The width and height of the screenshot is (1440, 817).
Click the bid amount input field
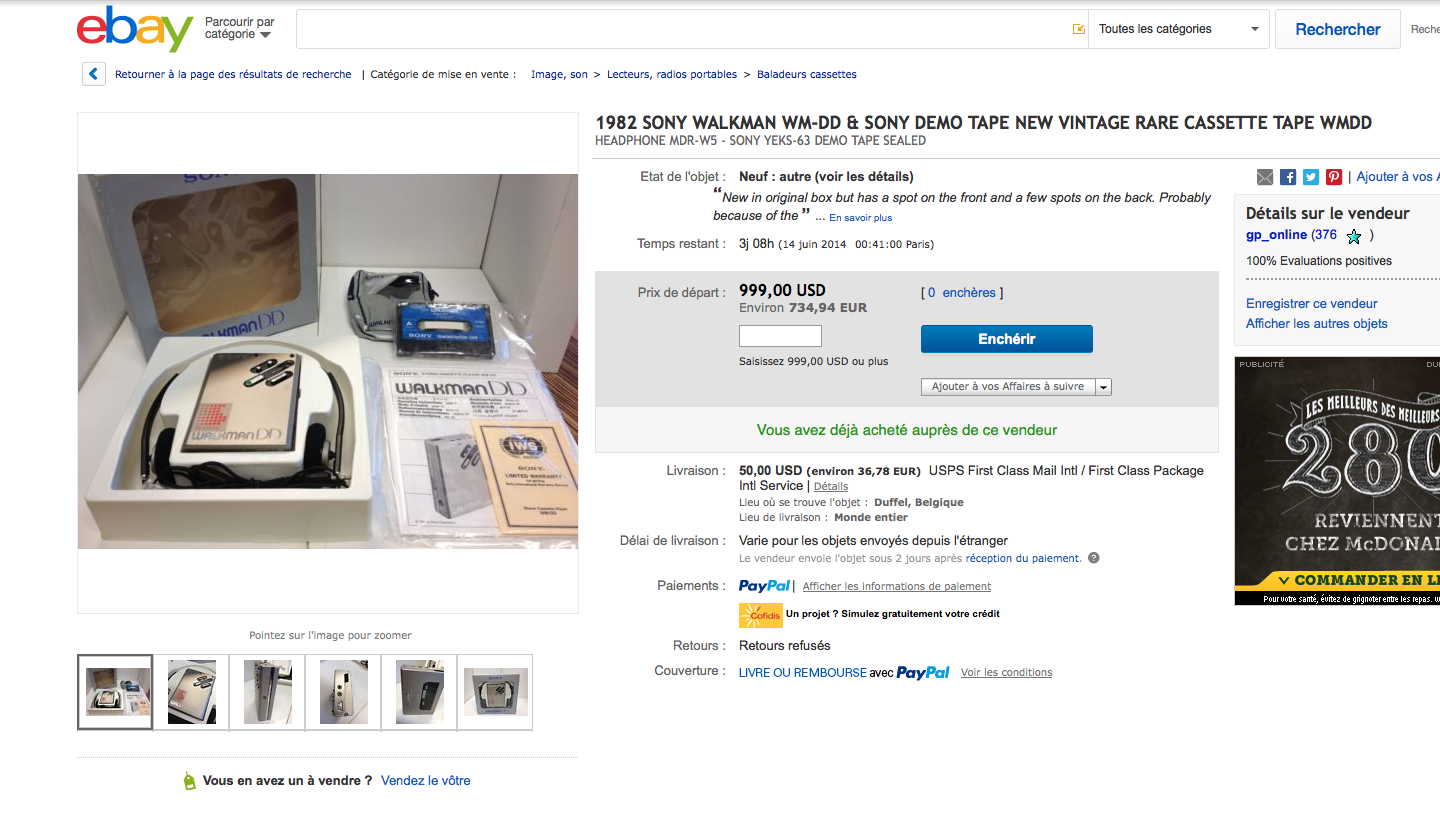[x=780, y=336]
